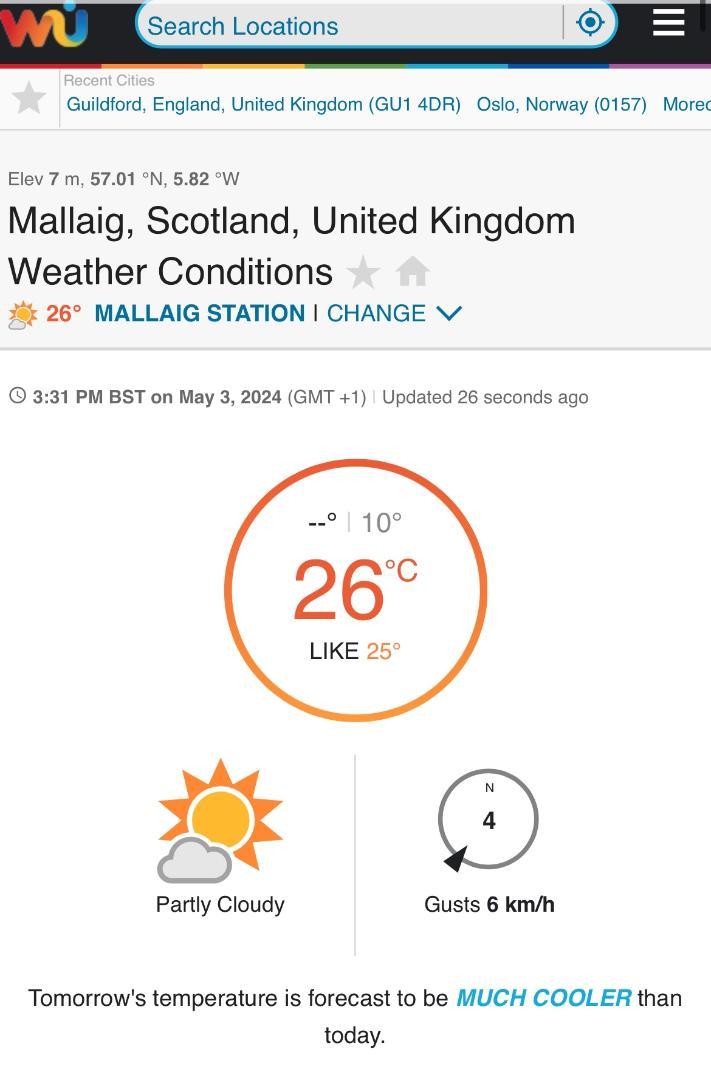
Task: Open the CHANGE station selector
Action: coord(375,313)
